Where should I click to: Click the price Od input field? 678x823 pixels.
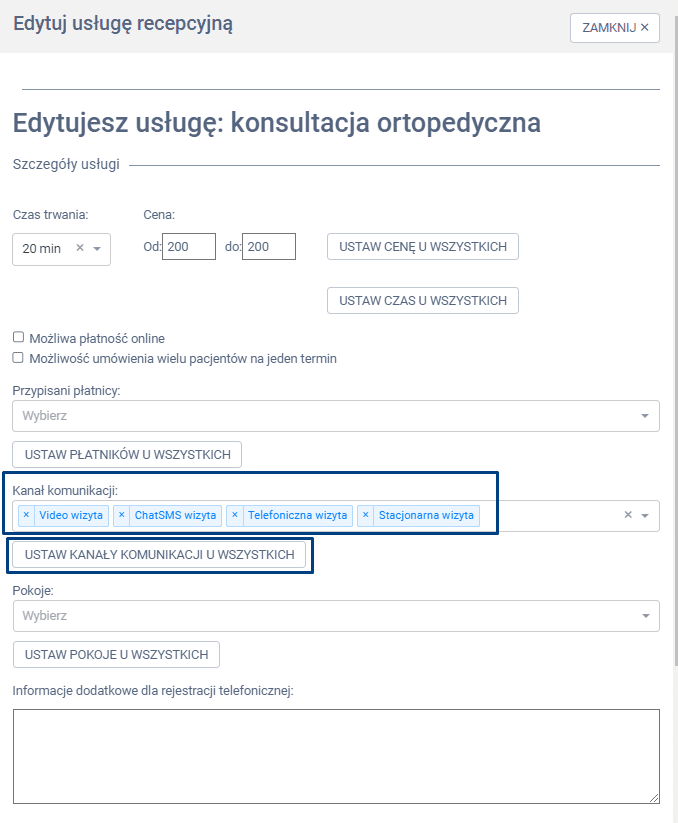point(190,246)
